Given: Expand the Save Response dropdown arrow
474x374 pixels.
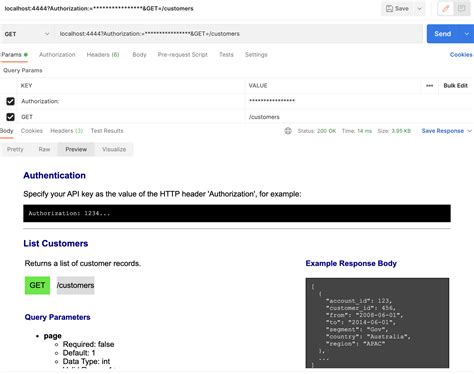Looking at the screenshot, I should coord(470,131).
